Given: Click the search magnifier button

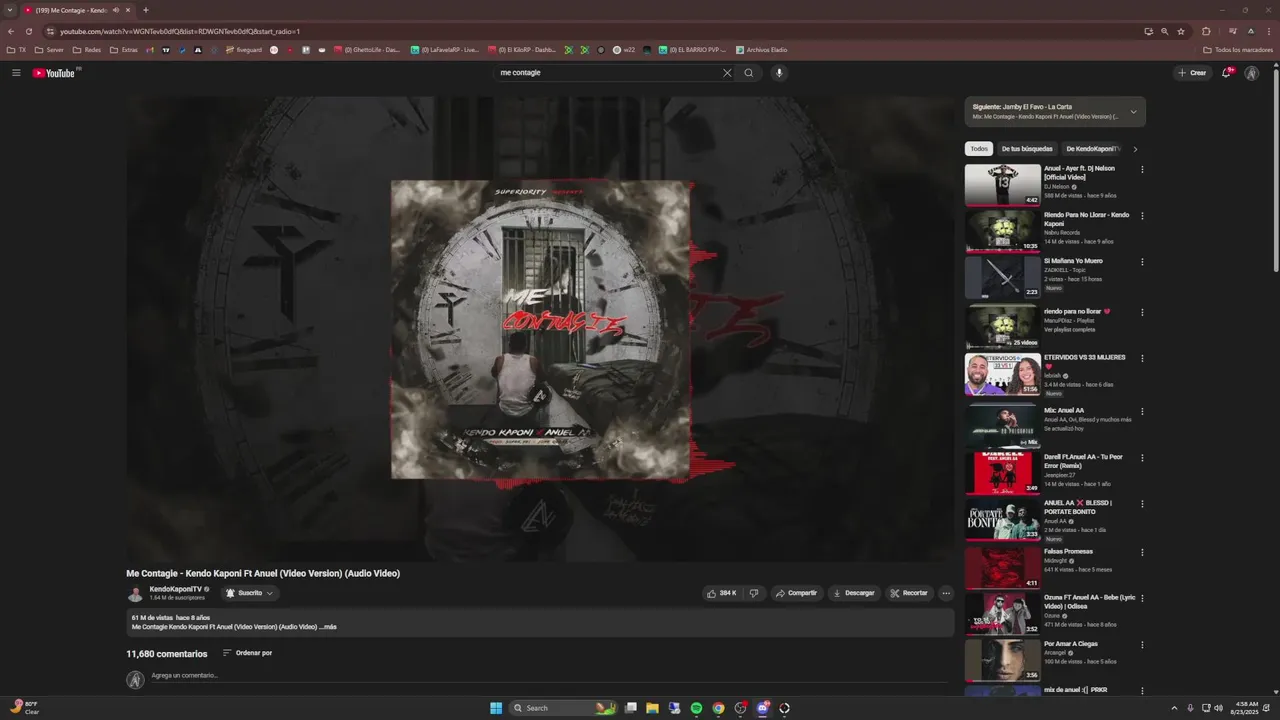Looking at the screenshot, I should (748, 73).
